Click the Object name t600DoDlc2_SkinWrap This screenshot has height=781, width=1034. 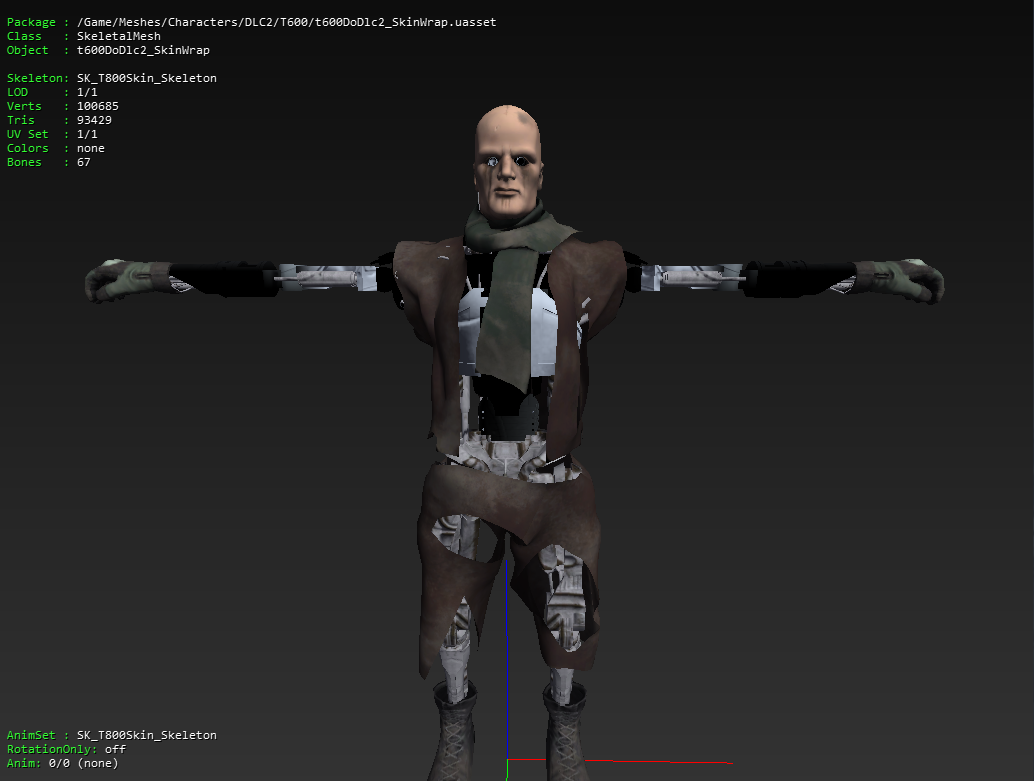[x=143, y=50]
